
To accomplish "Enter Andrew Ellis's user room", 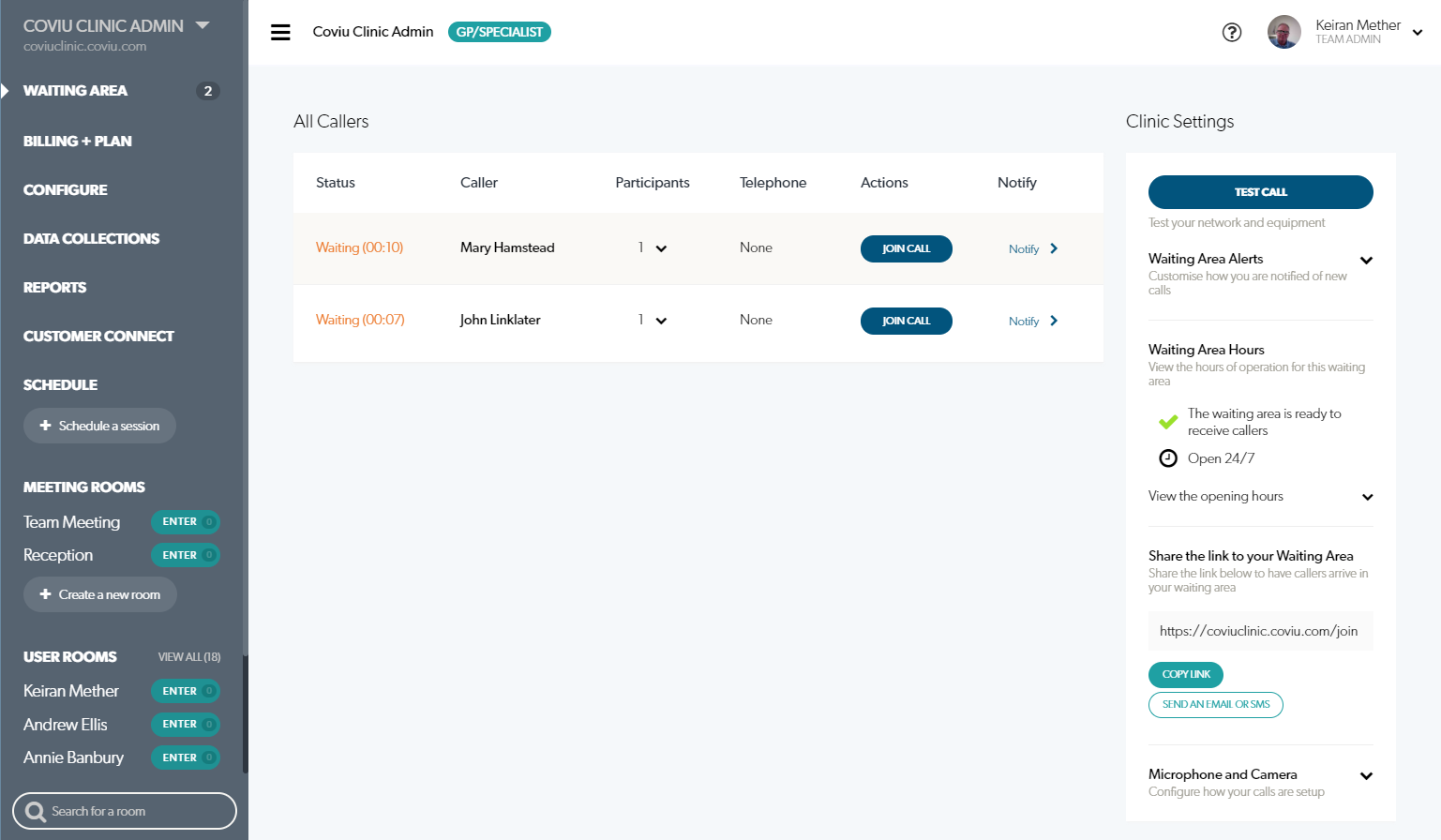I will coord(186,724).
